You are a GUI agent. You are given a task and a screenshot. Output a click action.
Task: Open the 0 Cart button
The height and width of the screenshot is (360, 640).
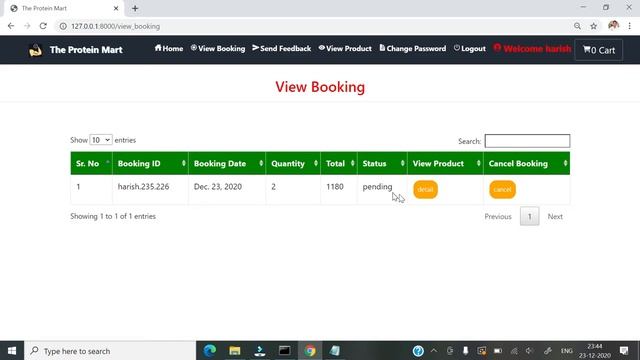[x=599, y=50]
